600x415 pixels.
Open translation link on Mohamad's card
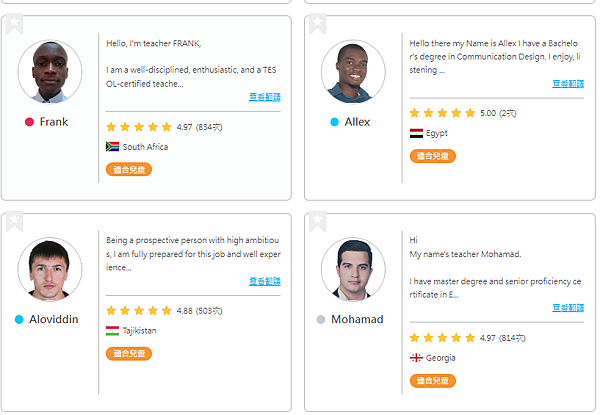tap(568, 308)
